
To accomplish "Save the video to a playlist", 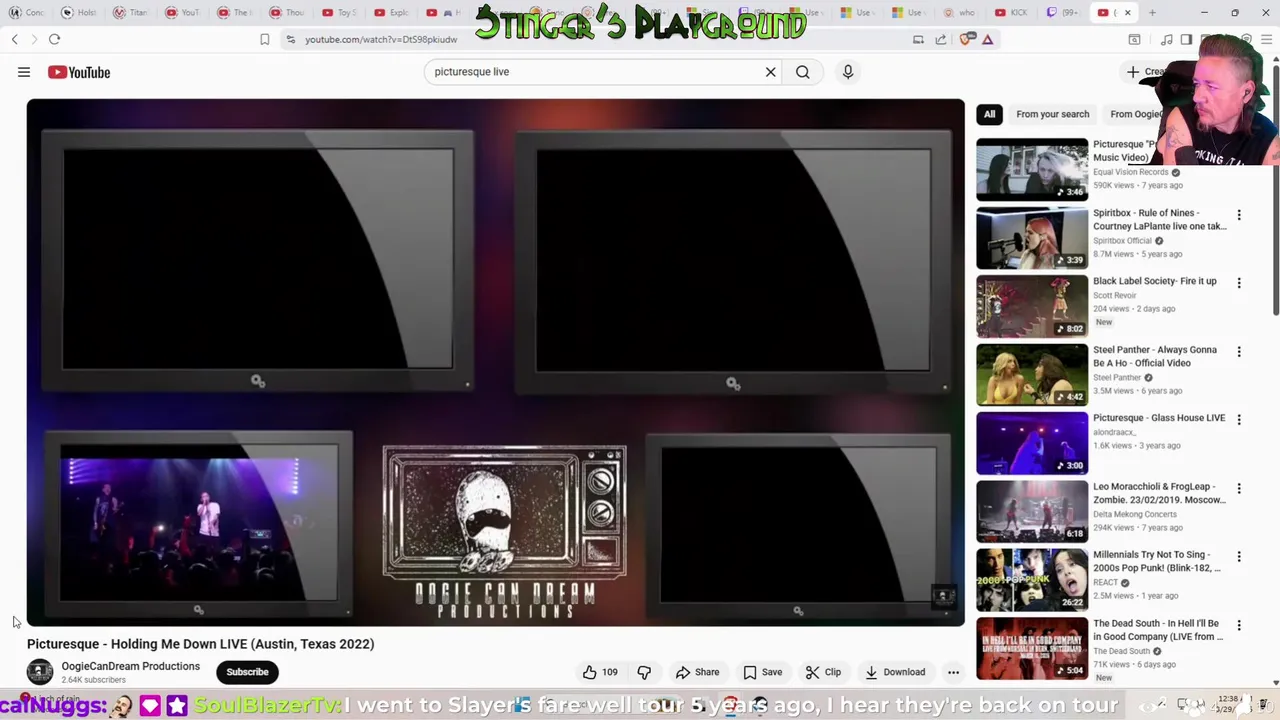I will click(762, 672).
